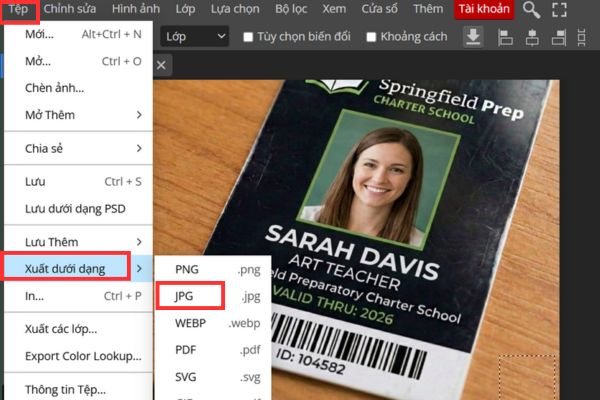Open the Hình ảnh menu
The width and height of the screenshot is (600, 400).
[x=136, y=9]
